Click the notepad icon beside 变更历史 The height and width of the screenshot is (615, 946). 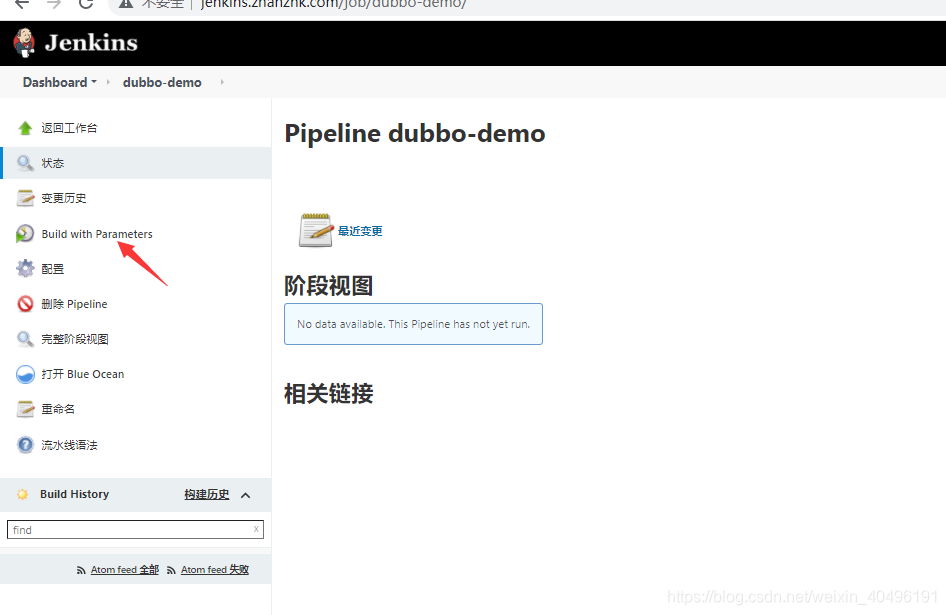coord(25,198)
